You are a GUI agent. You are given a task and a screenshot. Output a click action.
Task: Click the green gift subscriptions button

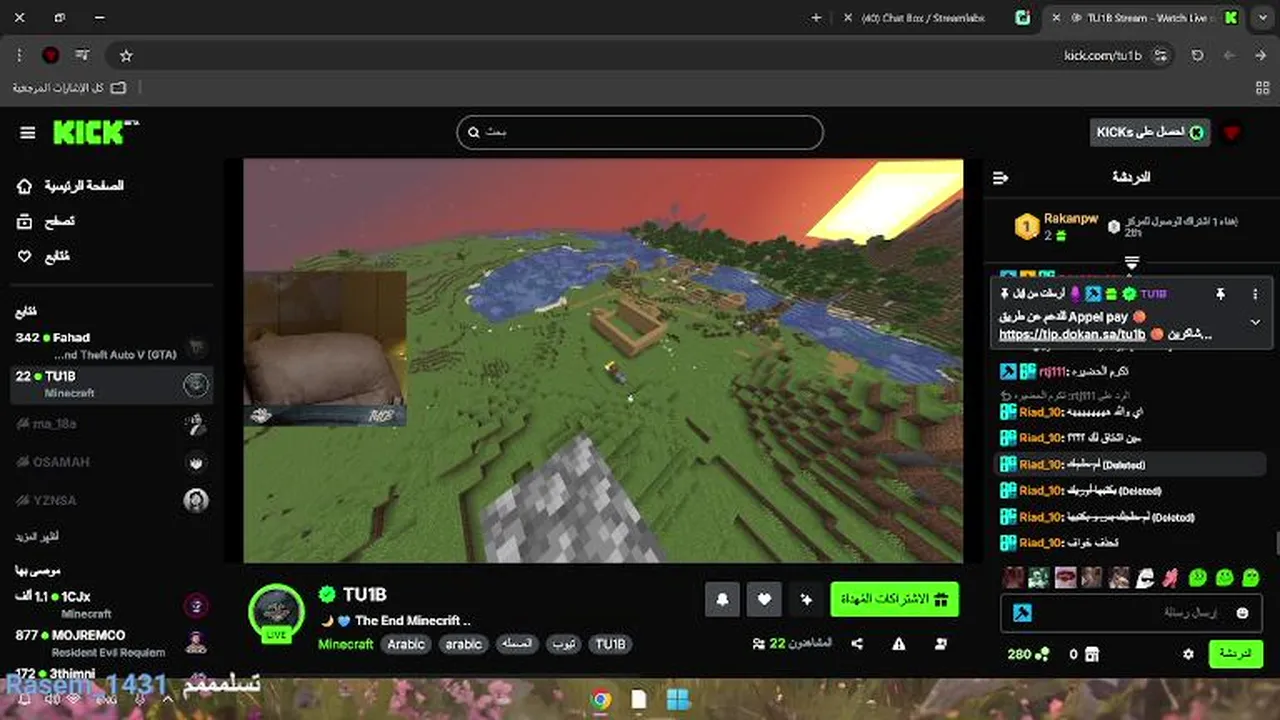tap(894, 599)
